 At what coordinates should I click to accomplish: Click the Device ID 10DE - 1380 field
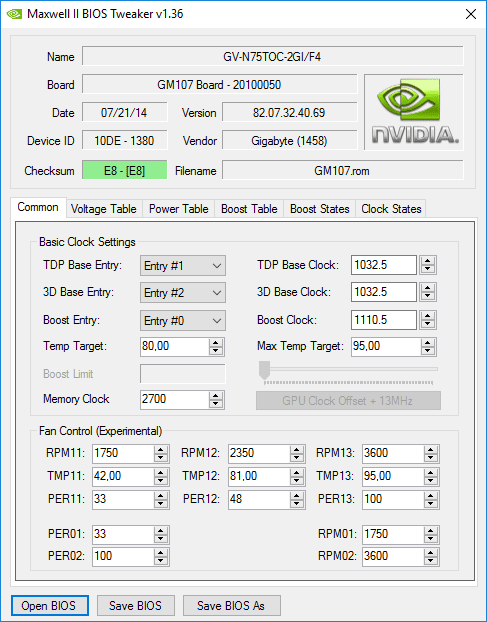125,140
